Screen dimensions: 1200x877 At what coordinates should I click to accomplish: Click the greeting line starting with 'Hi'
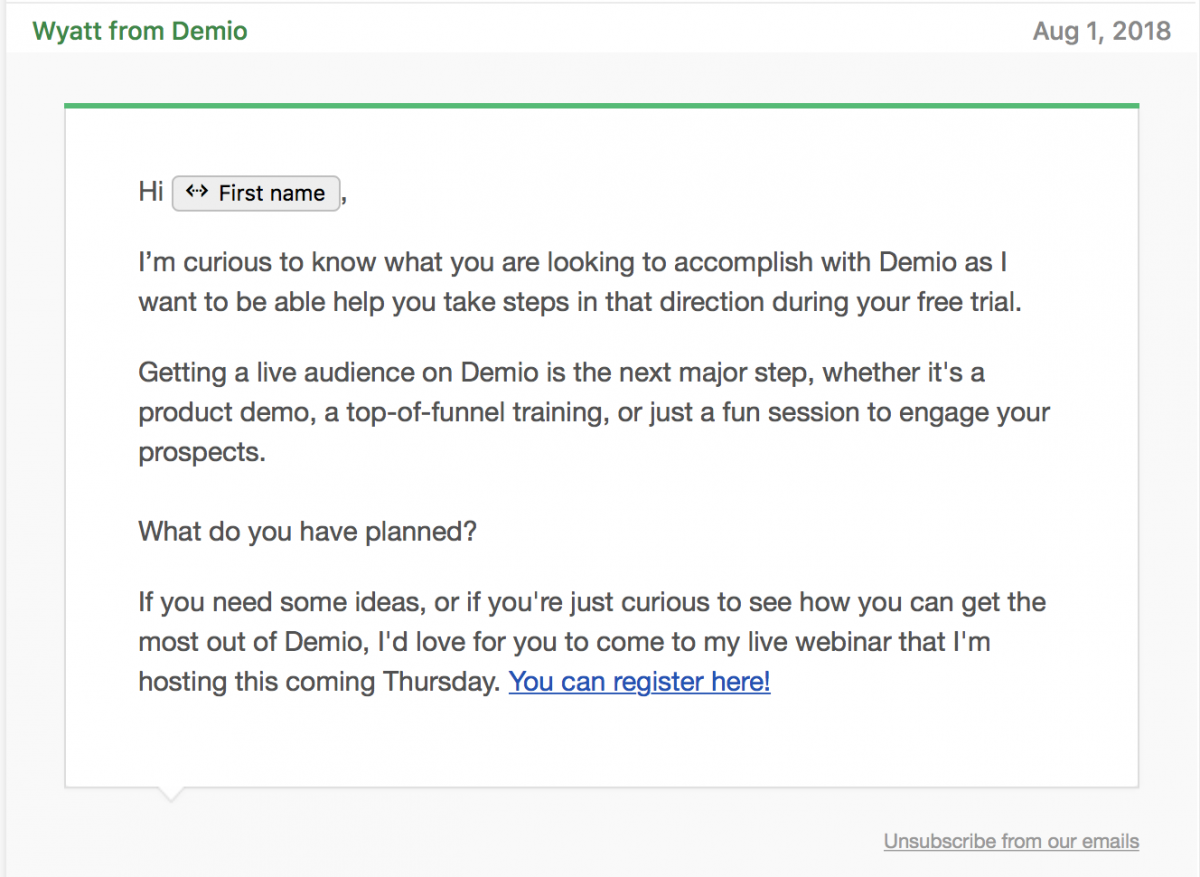150,192
